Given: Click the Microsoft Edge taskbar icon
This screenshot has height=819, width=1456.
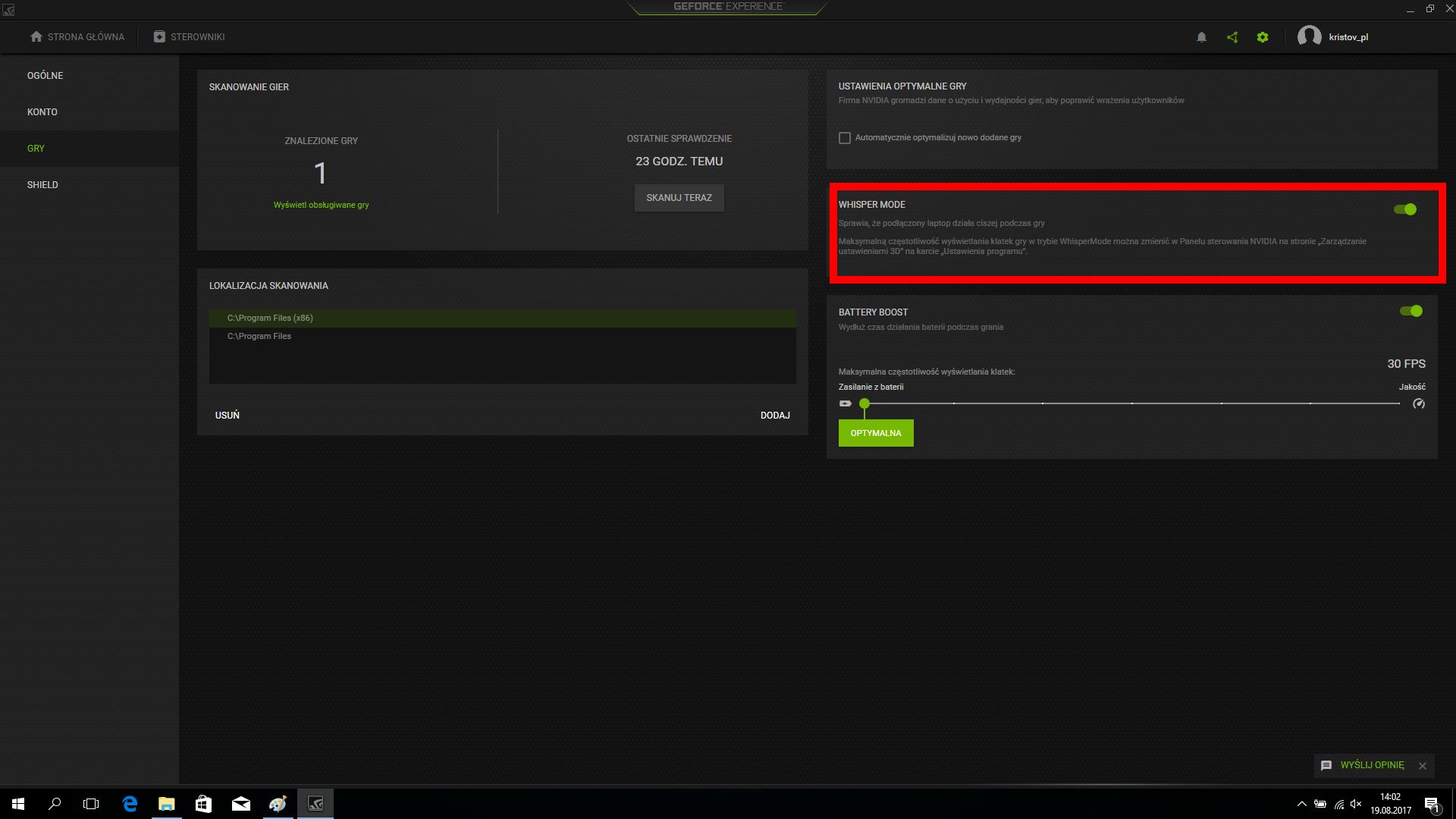Looking at the screenshot, I should [129, 803].
